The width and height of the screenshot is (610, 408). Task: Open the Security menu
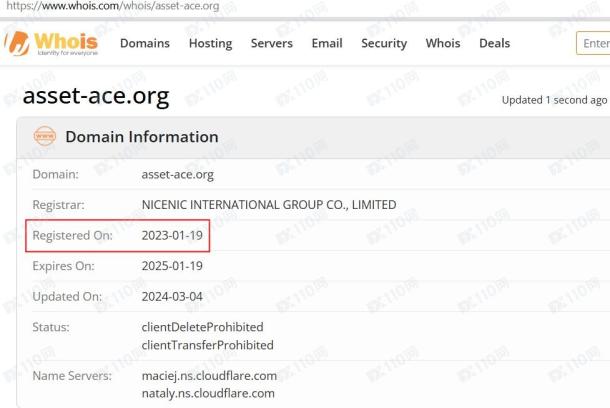pos(384,43)
